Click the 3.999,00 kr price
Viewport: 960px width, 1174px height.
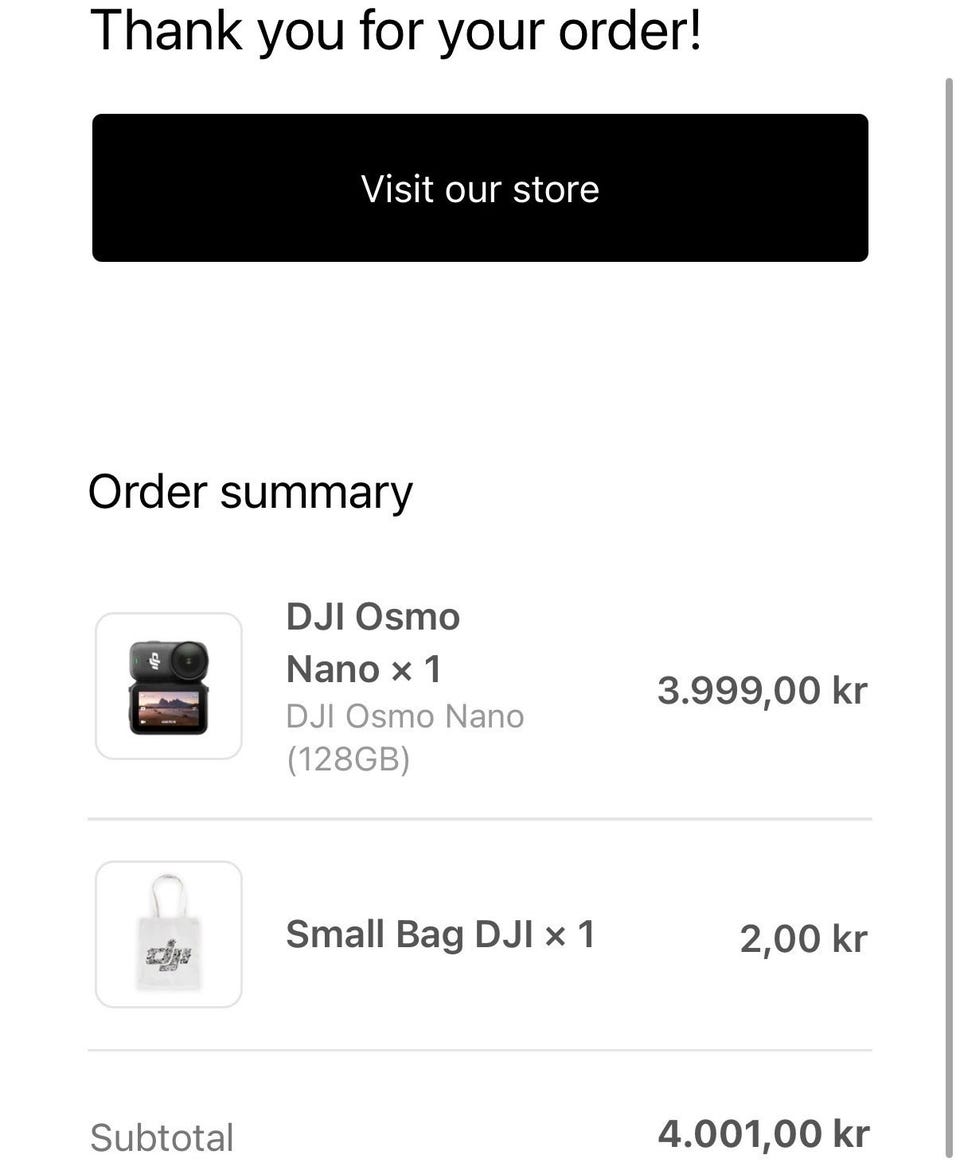(762, 690)
